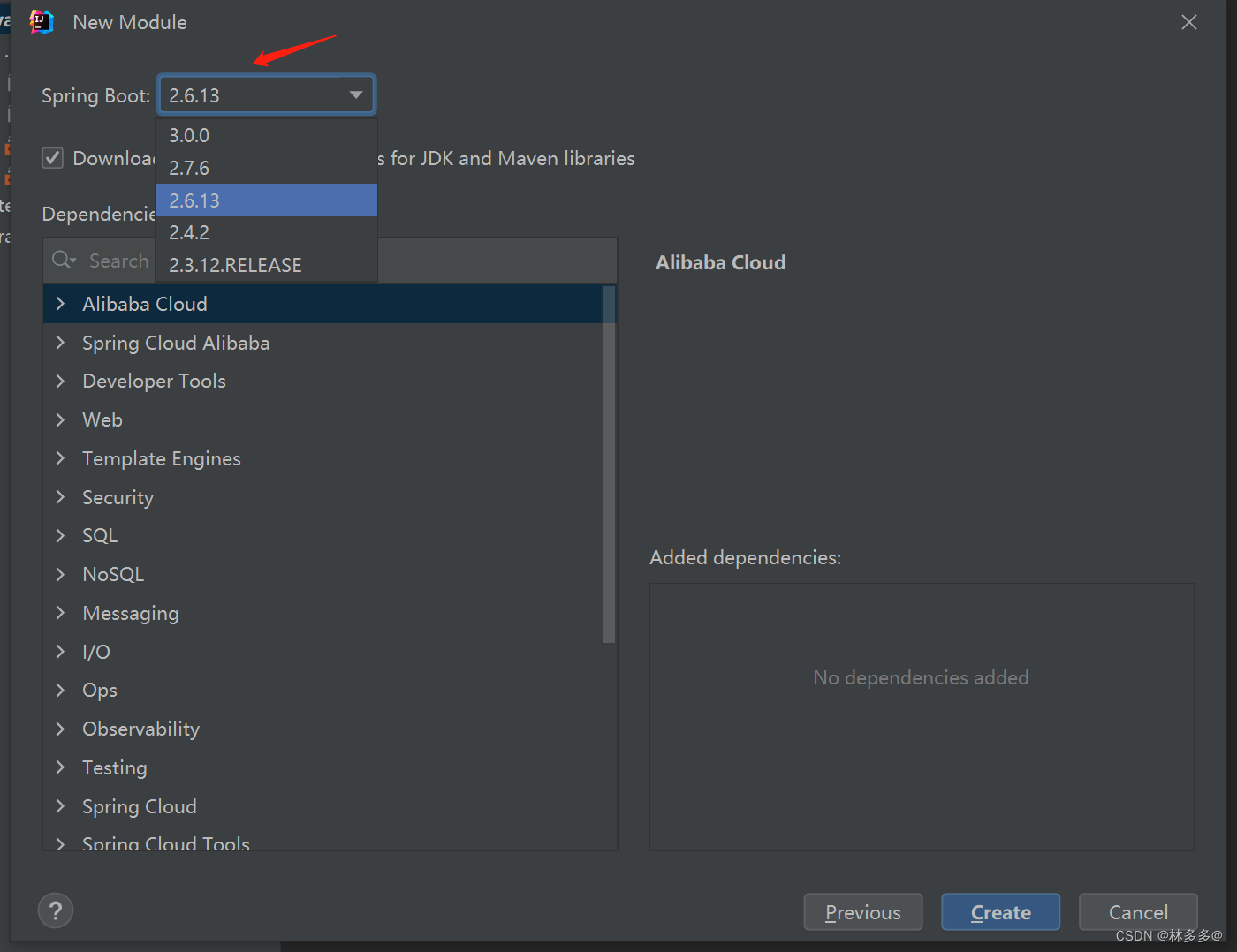The width and height of the screenshot is (1237, 952).
Task: Expand the Template Engines chevron
Action: tap(60, 458)
